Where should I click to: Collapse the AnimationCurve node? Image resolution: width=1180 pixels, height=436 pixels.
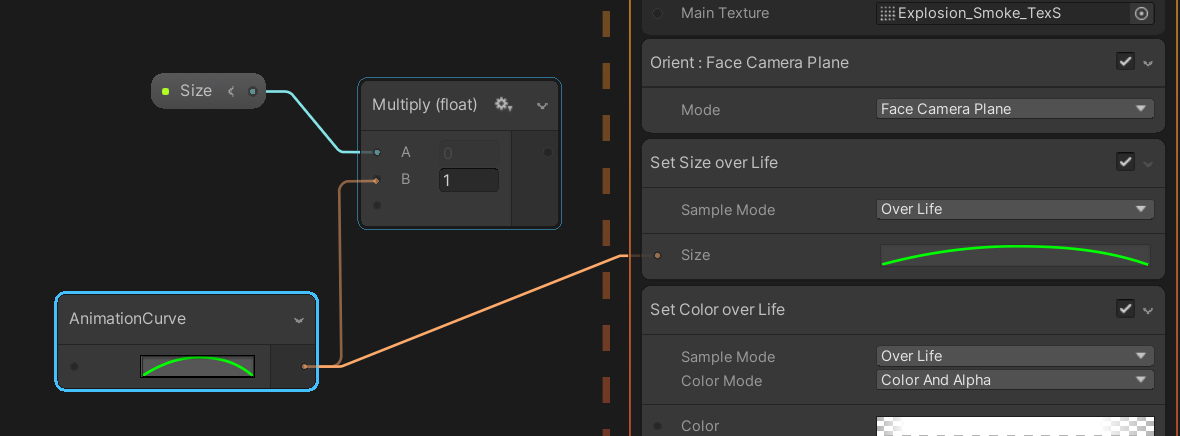[299, 320]
